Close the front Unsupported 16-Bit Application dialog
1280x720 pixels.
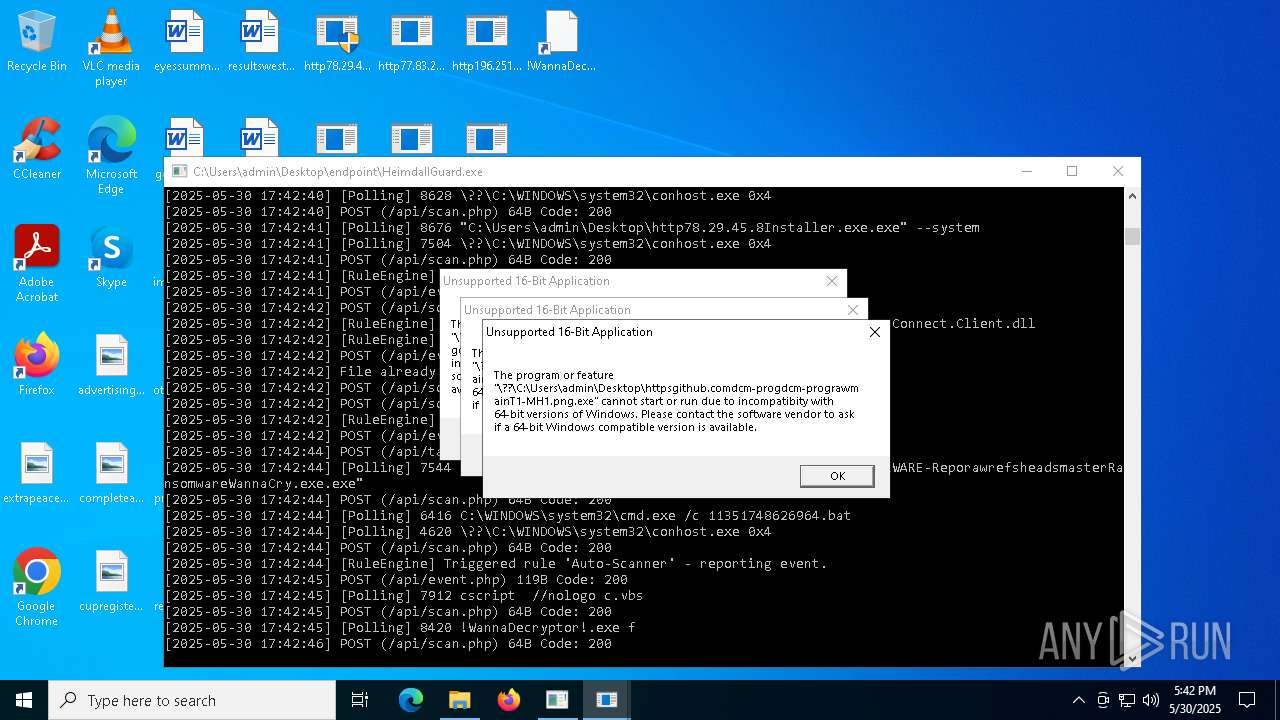click(875, 332)
